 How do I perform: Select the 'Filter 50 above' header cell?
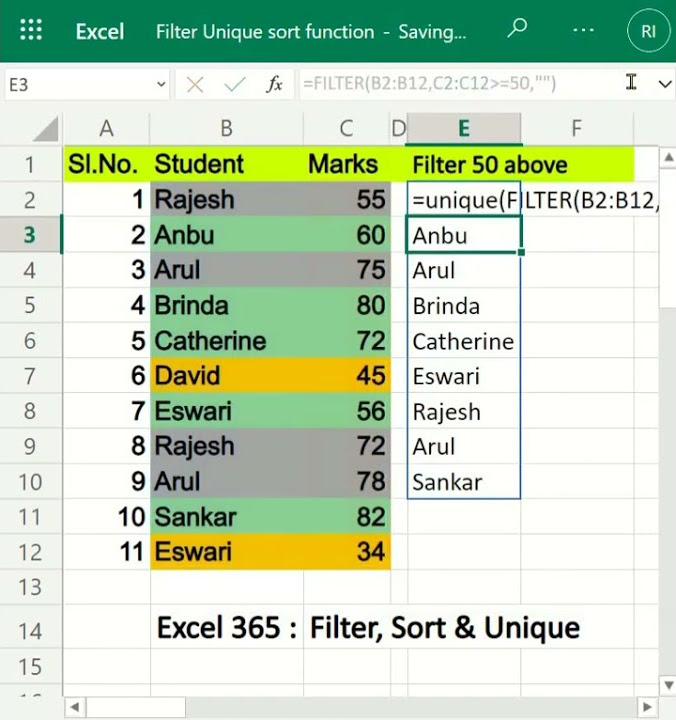pos(490,165)
